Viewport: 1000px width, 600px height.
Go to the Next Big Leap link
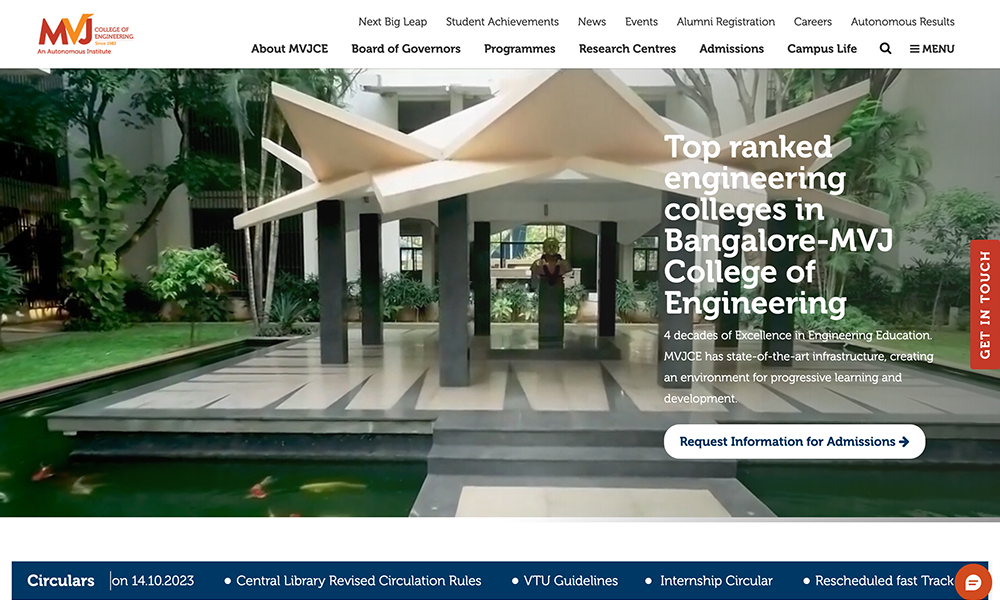[392, 21]
